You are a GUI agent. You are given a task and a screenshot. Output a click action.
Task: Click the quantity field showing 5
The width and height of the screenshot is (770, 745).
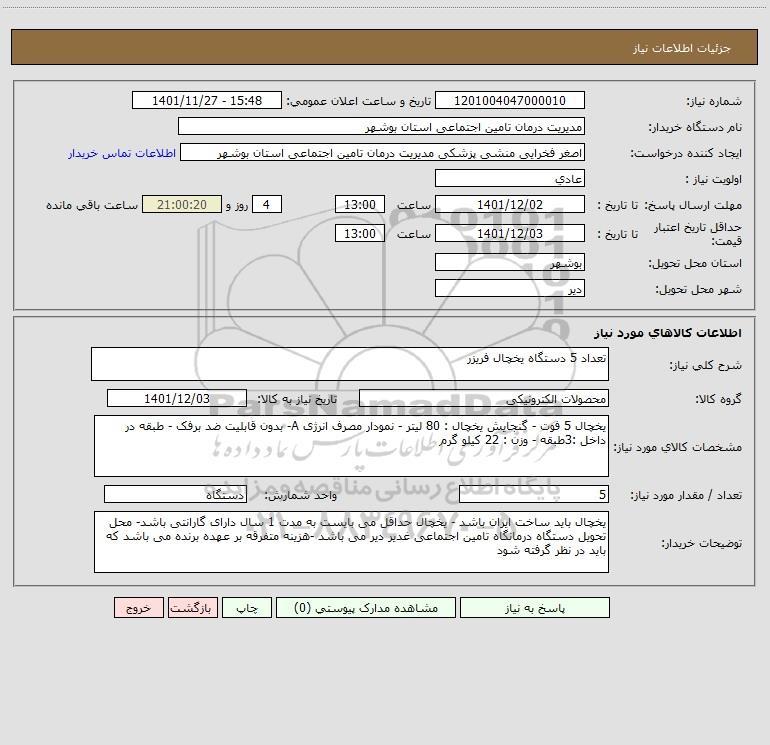[x=534, y=495]
